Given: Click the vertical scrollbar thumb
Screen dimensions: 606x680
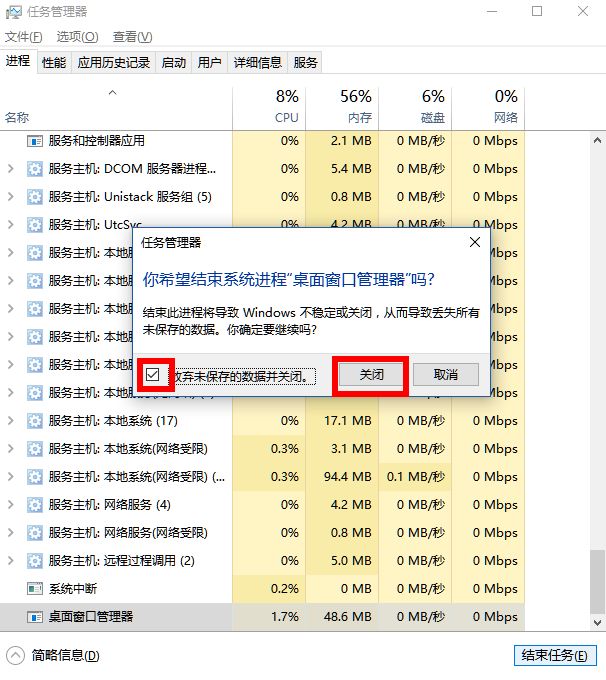Looking at the screenshot, I should [x=597, y=581].
